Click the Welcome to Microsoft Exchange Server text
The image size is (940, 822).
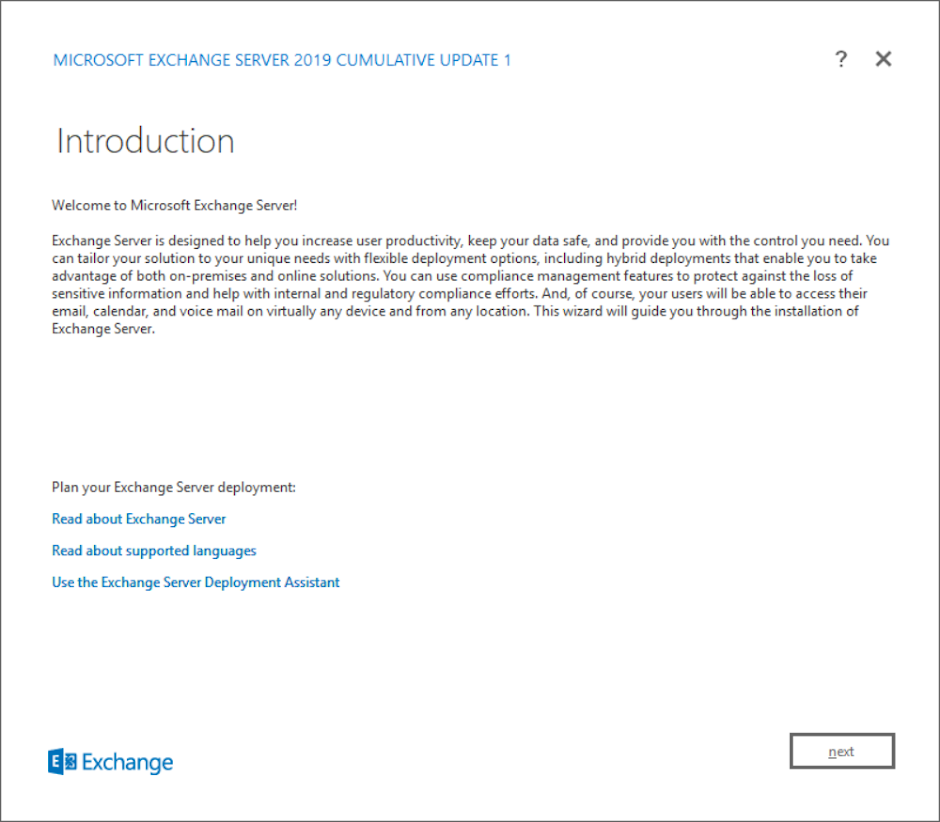coord(174,205)
